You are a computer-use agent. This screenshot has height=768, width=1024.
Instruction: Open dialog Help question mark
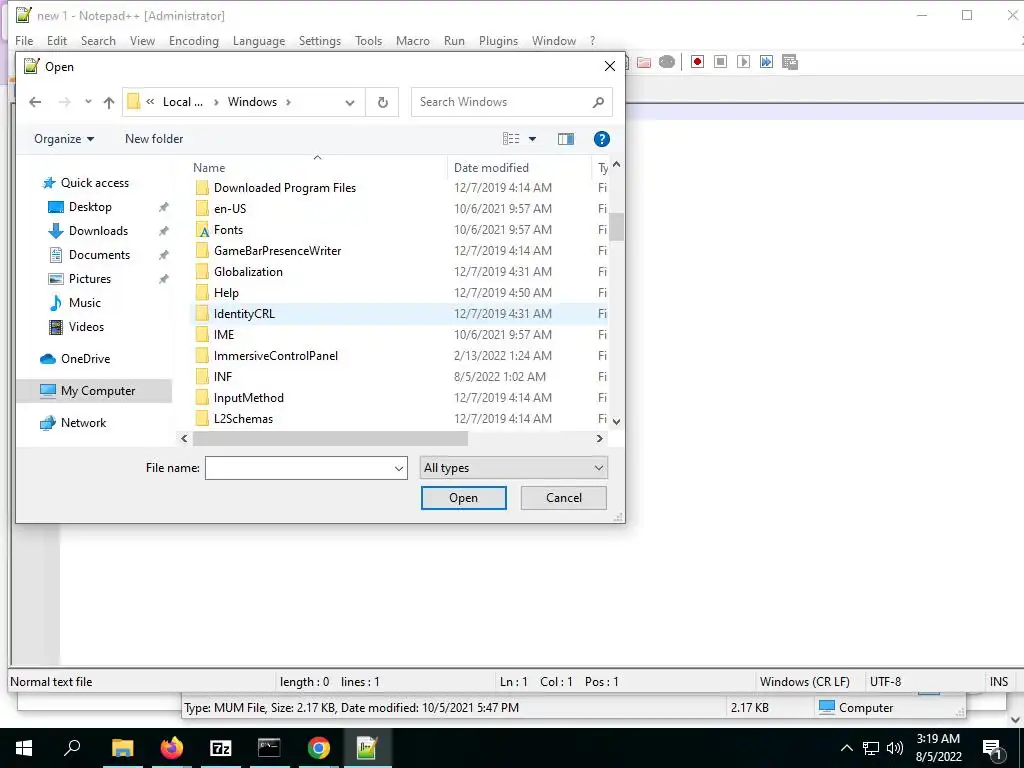(x=601, y=139)
